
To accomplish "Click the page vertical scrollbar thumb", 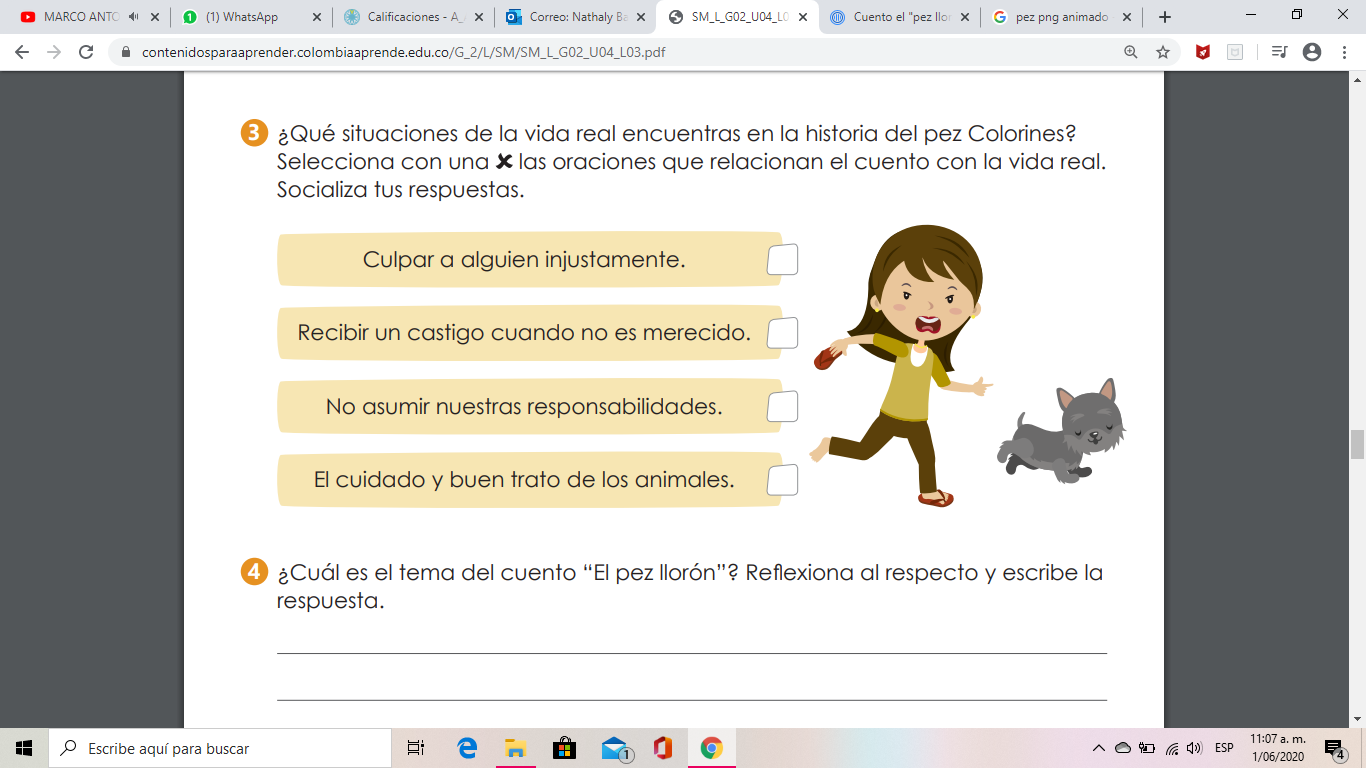I will [1357, 444].
